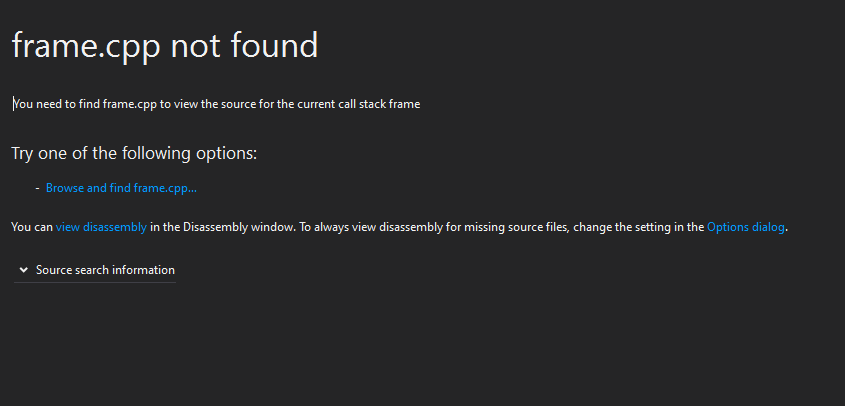The height and width of the screenshot is (406, 845).
Task: Click 'change the setting in the' text
Action: click(x=639, y=227)
